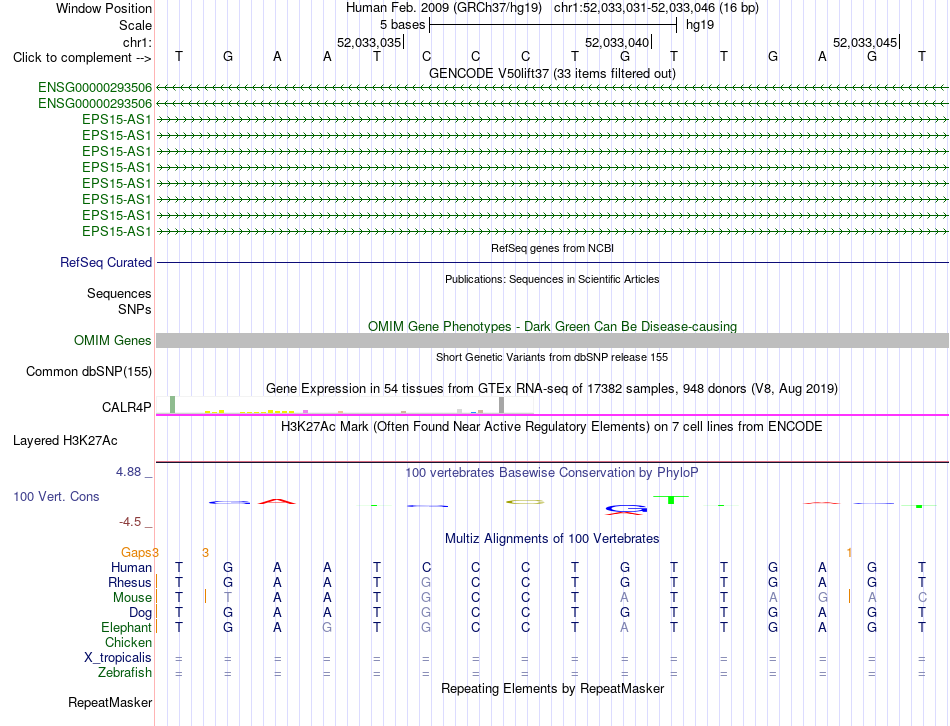Click the 'Chicken' species row label
Viewport: 950px width, 726px height.
click(128, 642)
